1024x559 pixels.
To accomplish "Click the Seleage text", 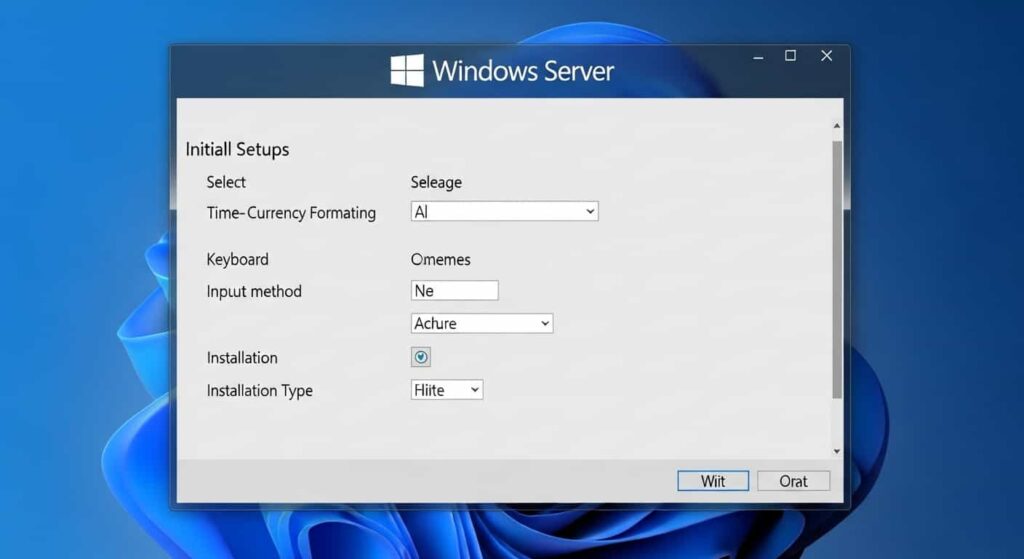I will click(436, 183).
